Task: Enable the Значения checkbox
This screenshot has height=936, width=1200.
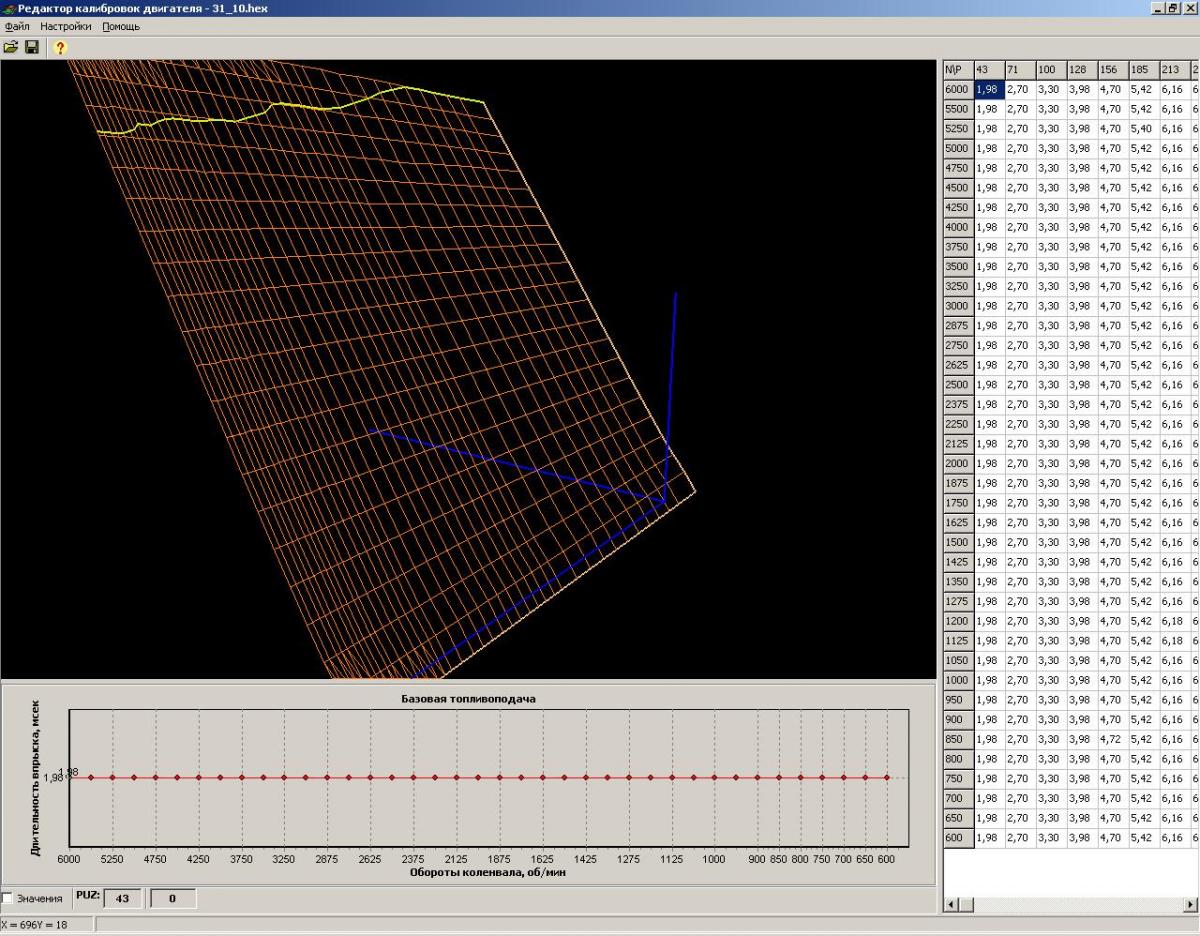Action: click(x=9, y=898)
